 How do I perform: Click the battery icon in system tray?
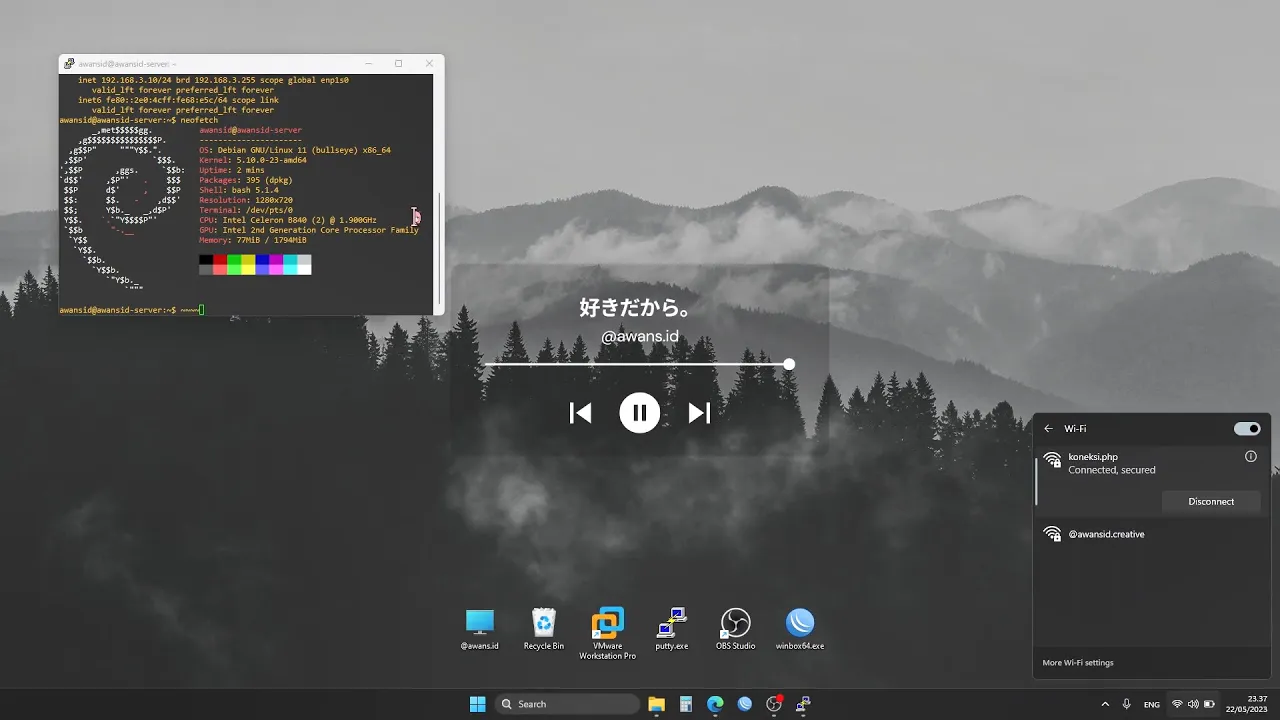pos(1209,704)
